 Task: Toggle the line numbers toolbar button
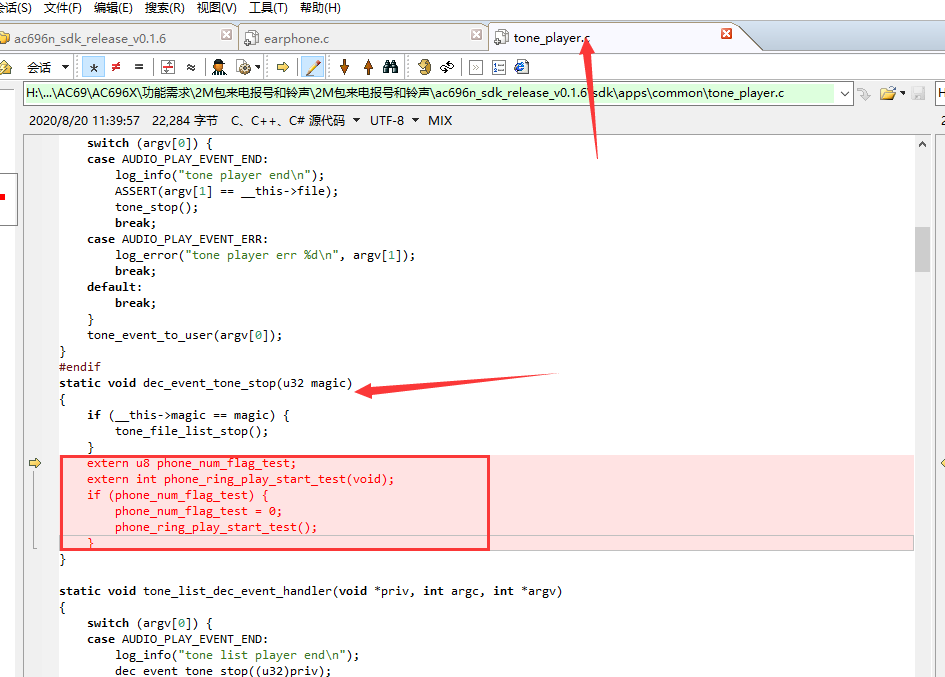point(499,67)
